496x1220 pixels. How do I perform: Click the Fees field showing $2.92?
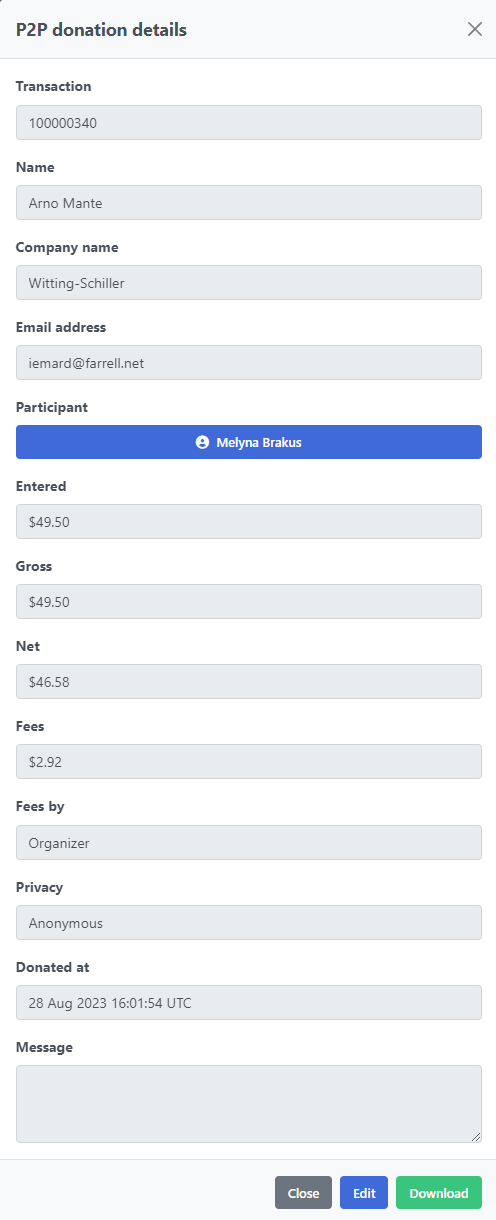249,762
